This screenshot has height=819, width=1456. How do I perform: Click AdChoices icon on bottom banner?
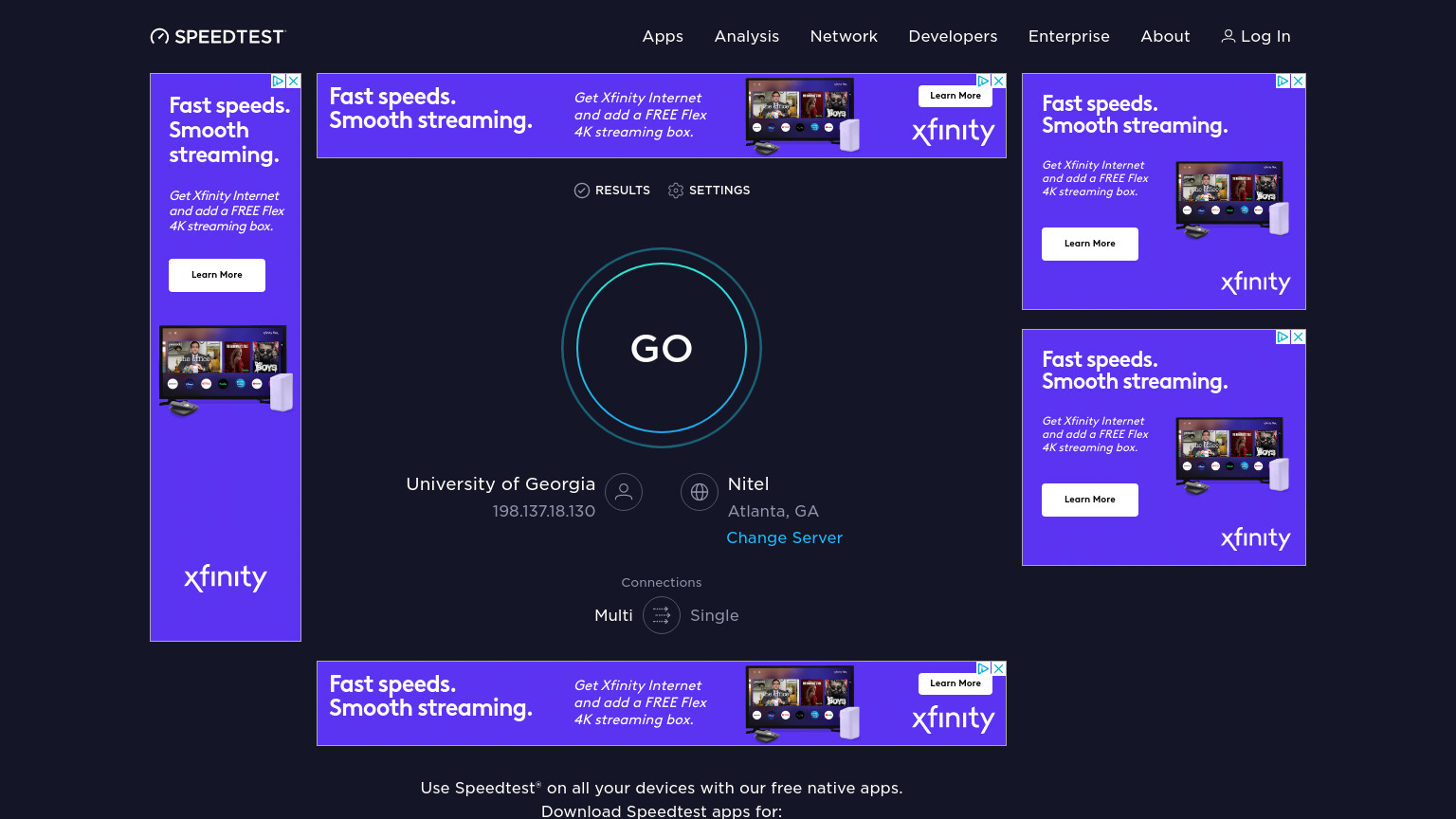(x=984, y=669)
